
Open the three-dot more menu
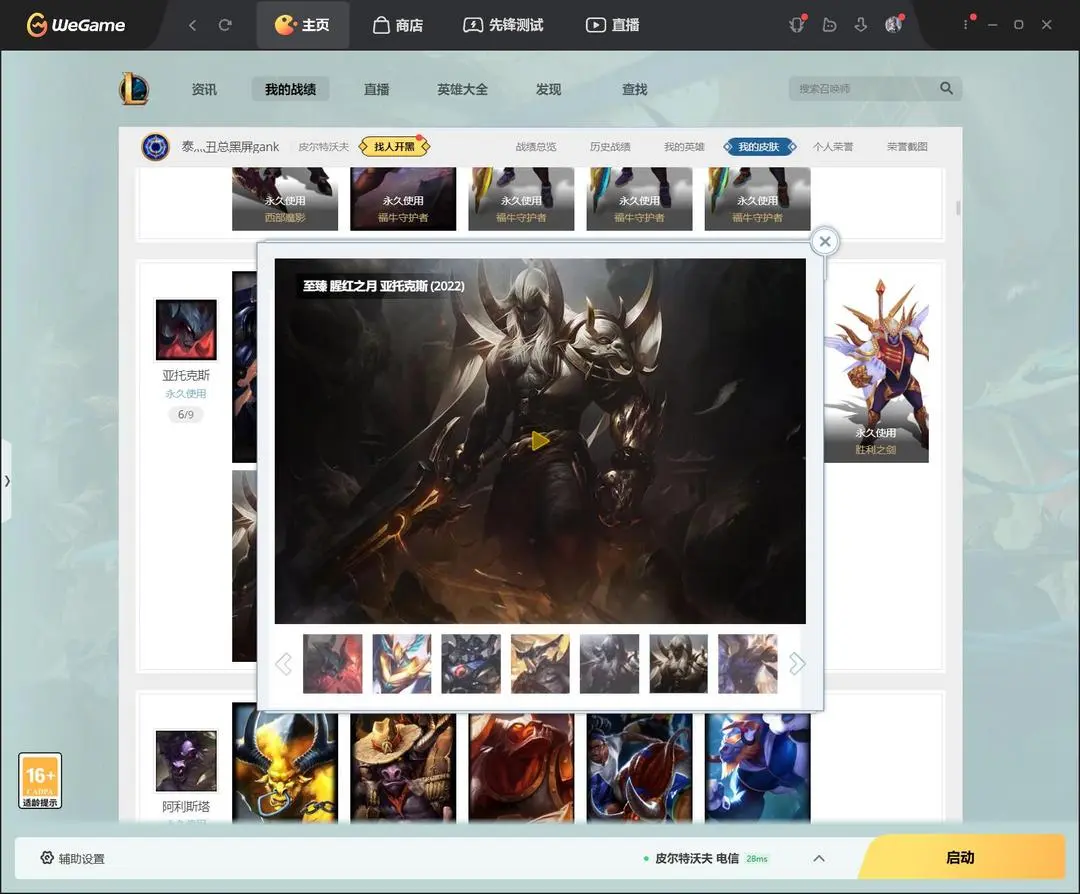click(x=966, y=24)
